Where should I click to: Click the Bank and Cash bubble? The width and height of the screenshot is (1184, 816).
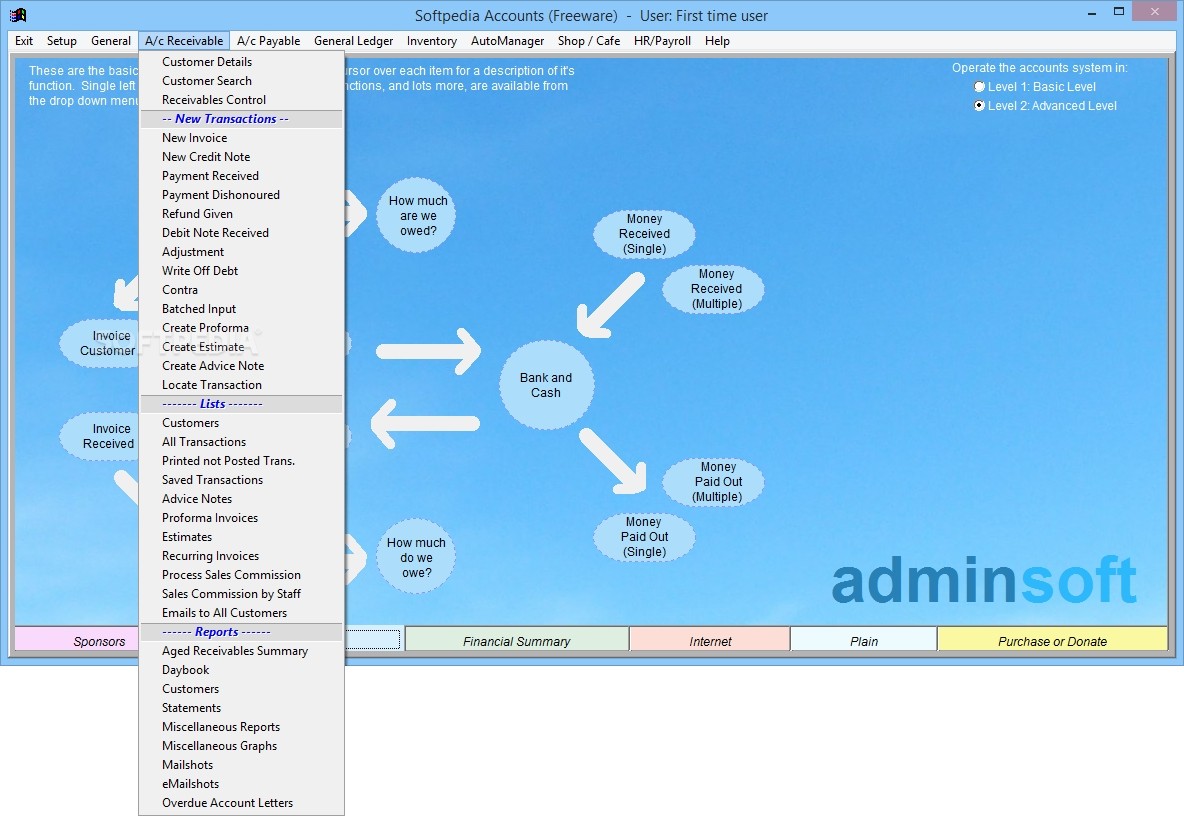pos(546,385)
